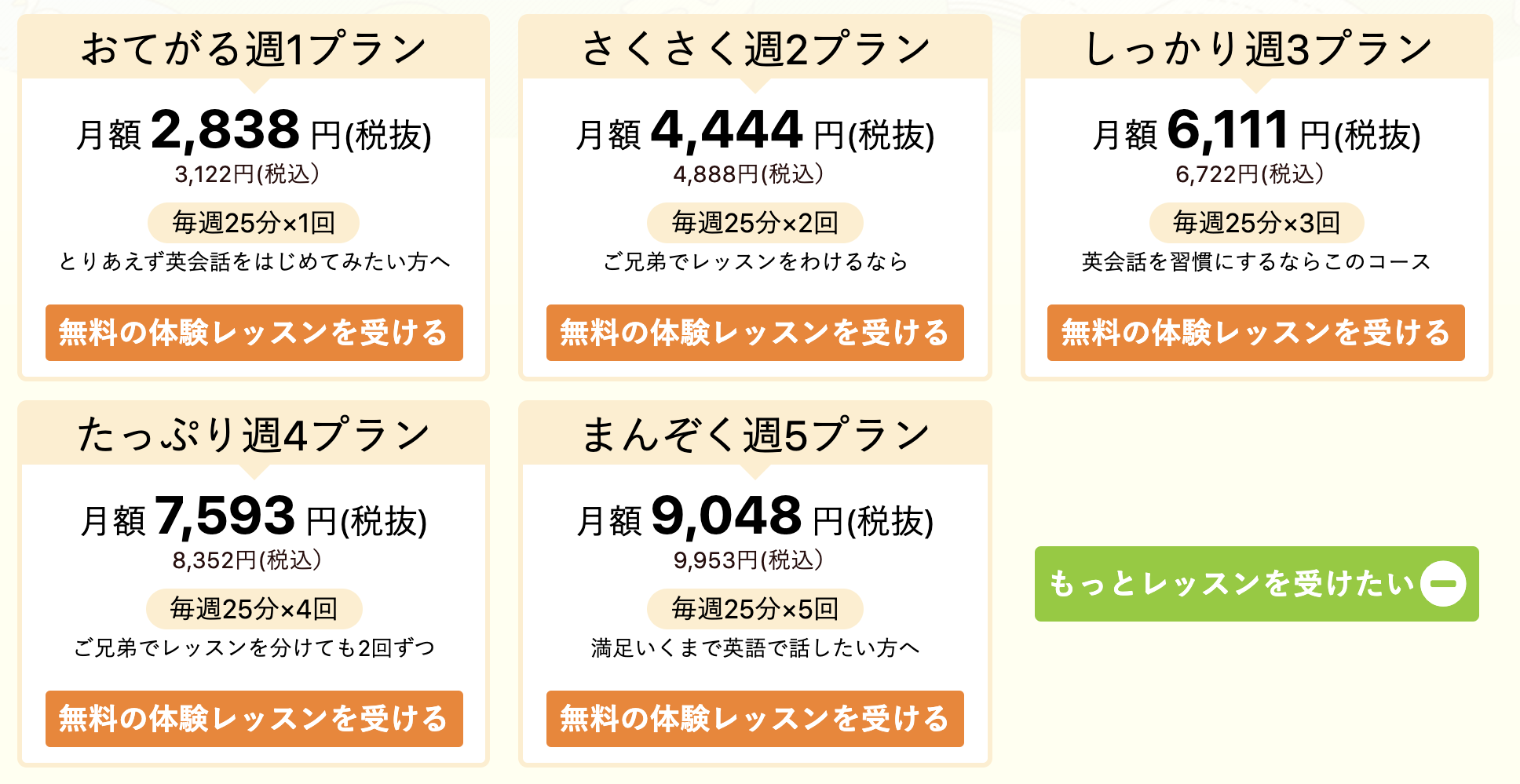
Task: Click the 毎週25分×4回 badge
Action: [254, 609]
